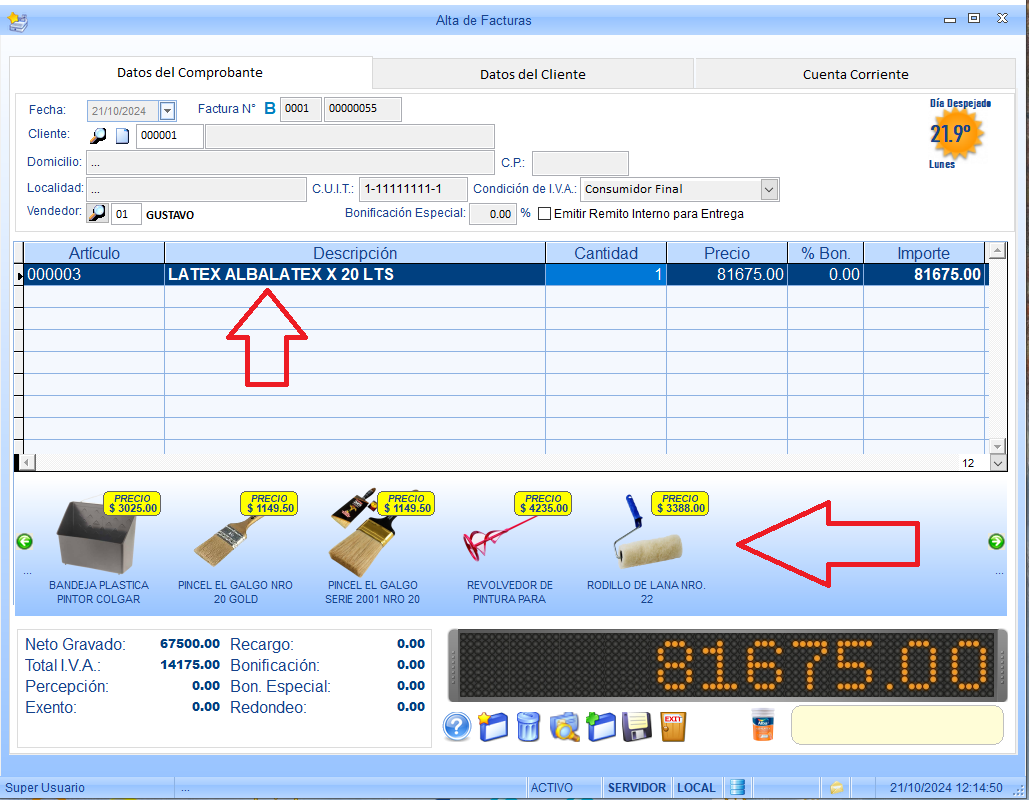Click the add folder icon with green plus
The image size is (1029, 800).
pos(600,727)
